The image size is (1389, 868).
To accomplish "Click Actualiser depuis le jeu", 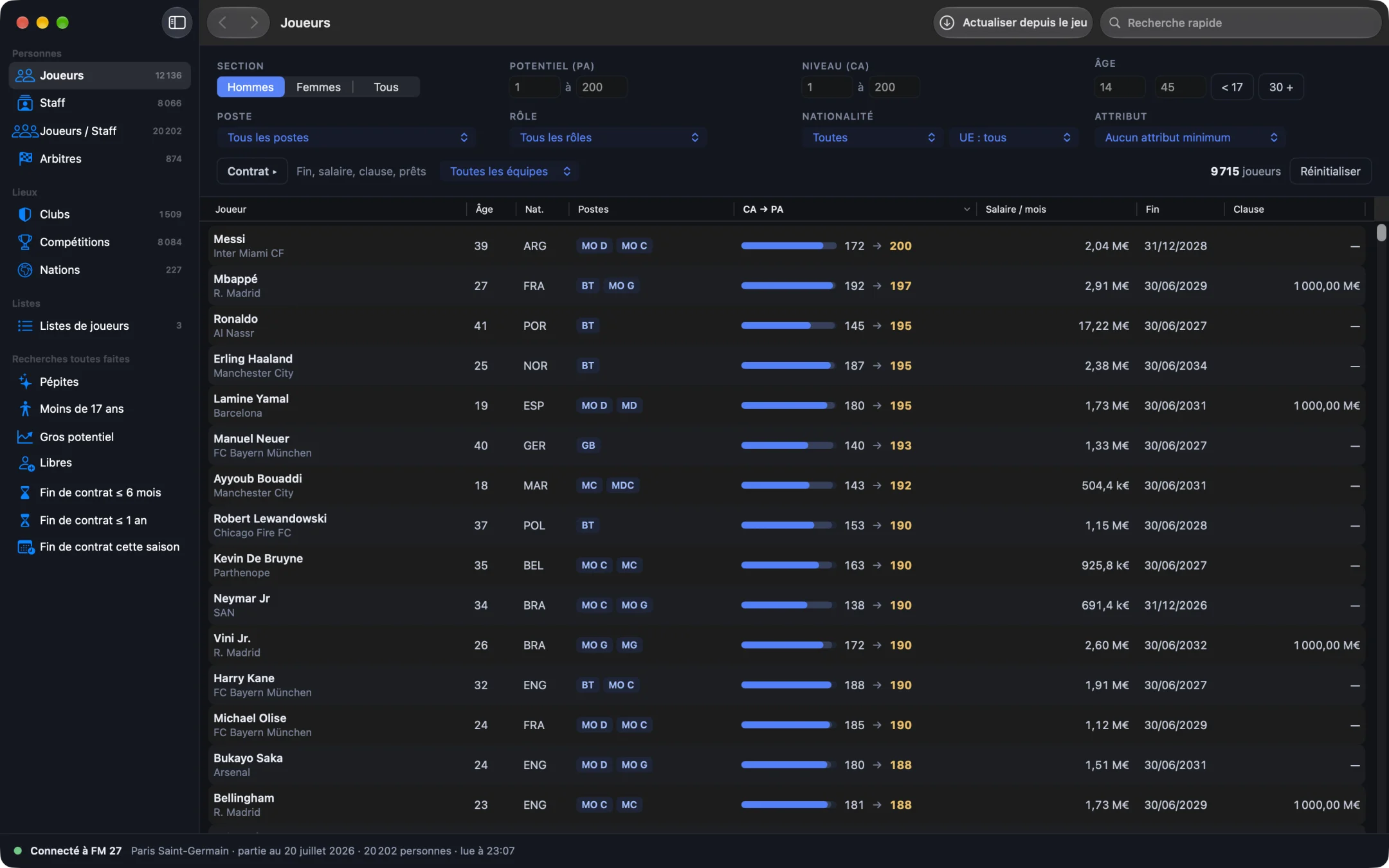I will [x=1013, y=23].
